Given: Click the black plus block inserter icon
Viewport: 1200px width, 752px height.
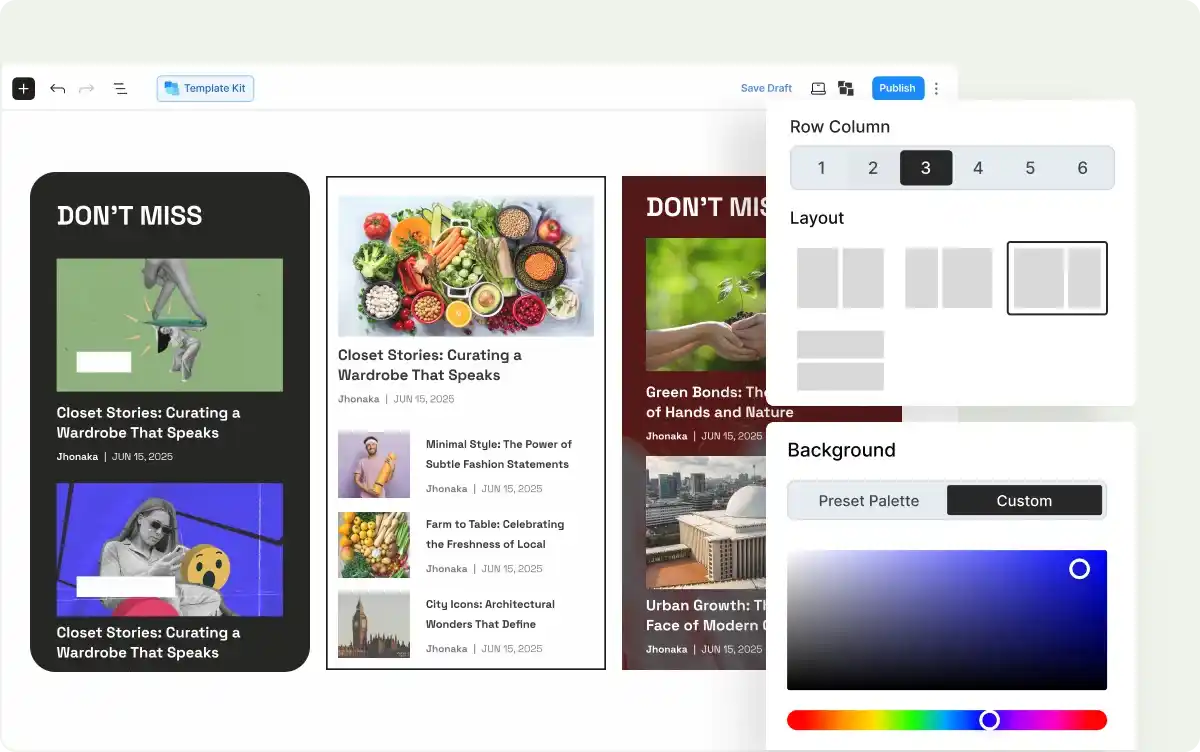Looking at the screenshot, I should click(23, 89).
